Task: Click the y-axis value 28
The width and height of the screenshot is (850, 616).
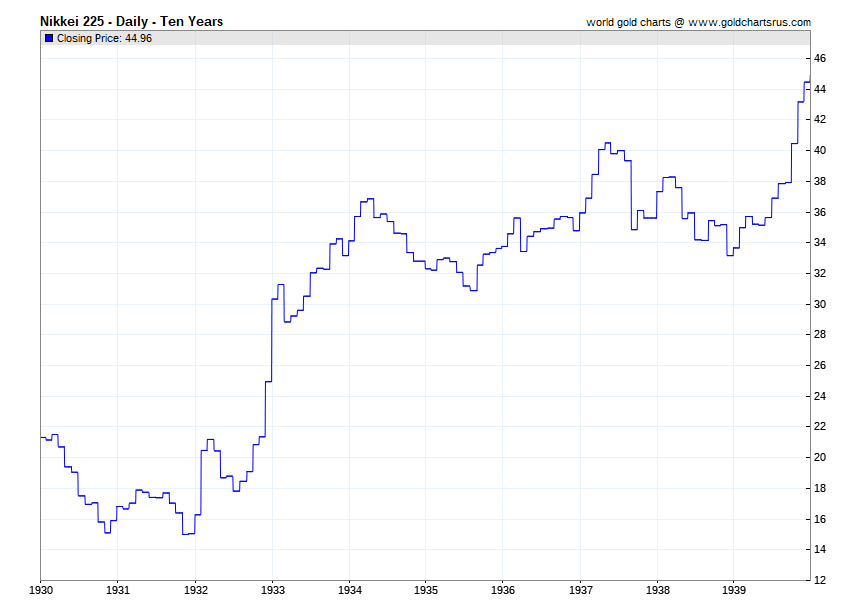Action: tap(820, 334)
